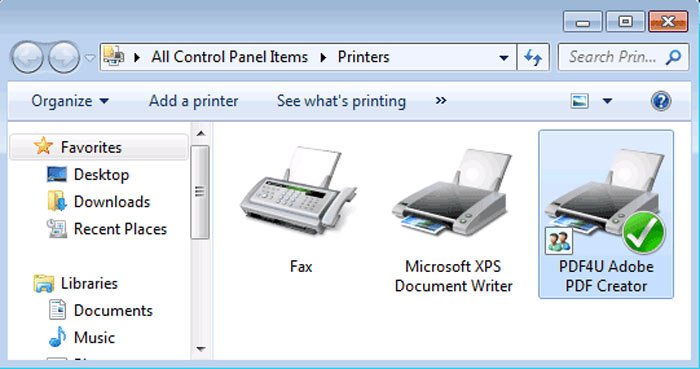The image size is (700, 369).
Task: Click the search magnifier icon
Action: tap(673, 57)
